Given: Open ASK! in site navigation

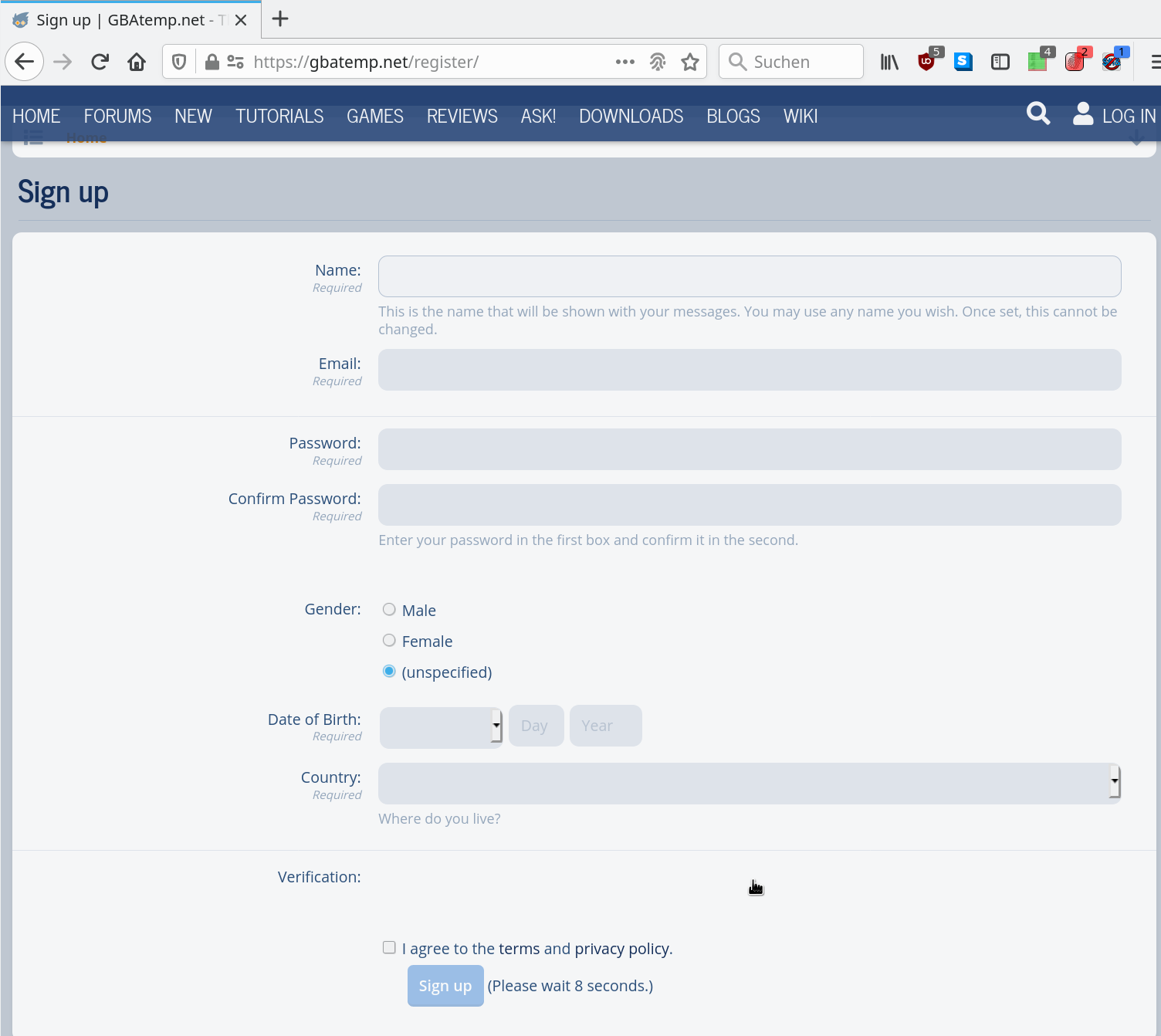Looking at the screenshot, I should tap(538, 116).
